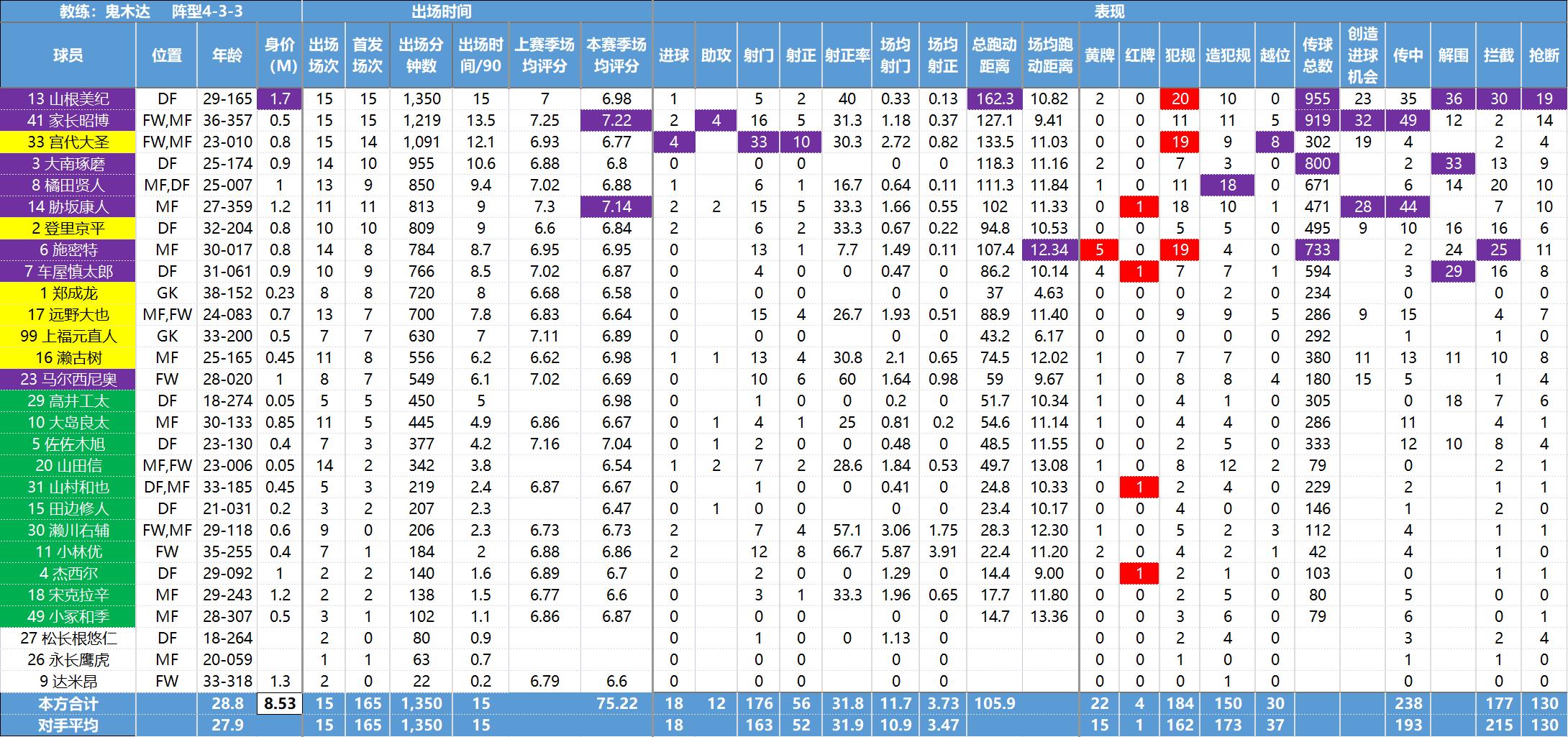Select the 场均跑动距离 column header
The image size is (1568, 737).
(x=1050, y=55)
